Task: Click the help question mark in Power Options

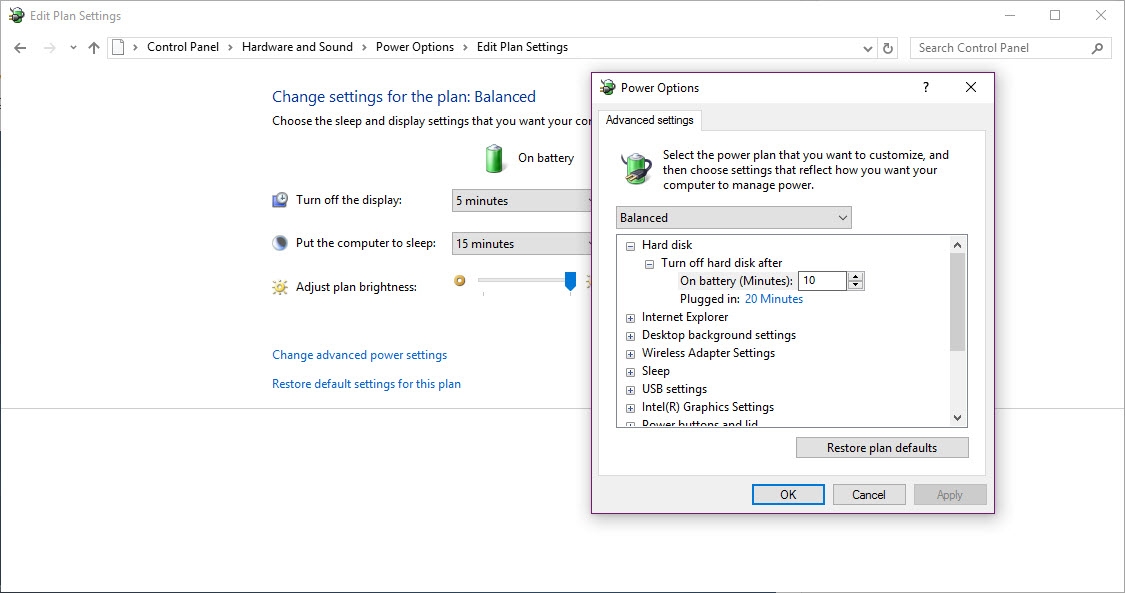Action: click(x=926, y=87)
